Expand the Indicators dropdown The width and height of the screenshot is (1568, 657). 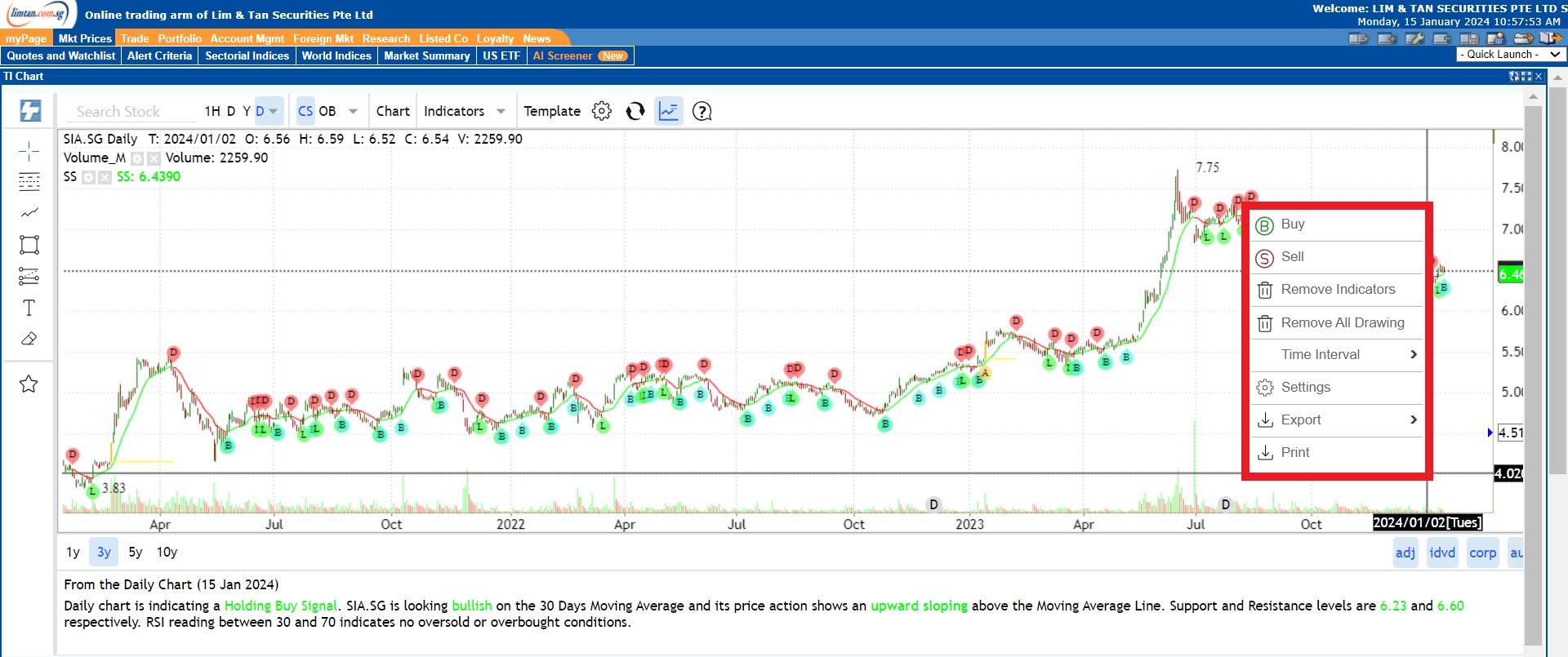(x=501, y=111)
